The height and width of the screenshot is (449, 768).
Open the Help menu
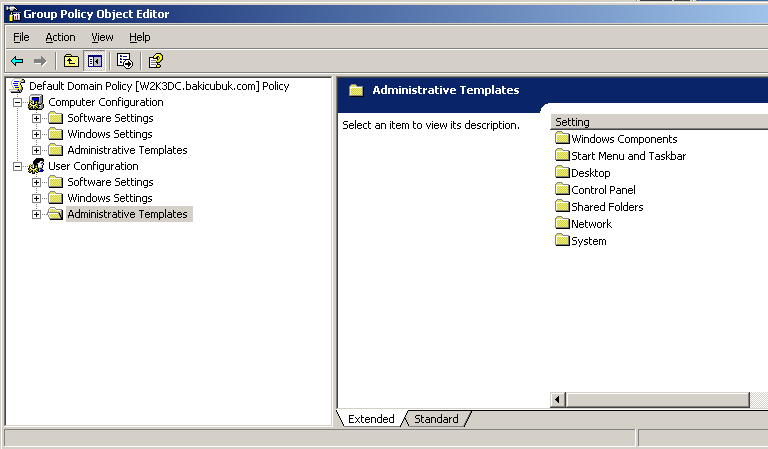(140, 37)
